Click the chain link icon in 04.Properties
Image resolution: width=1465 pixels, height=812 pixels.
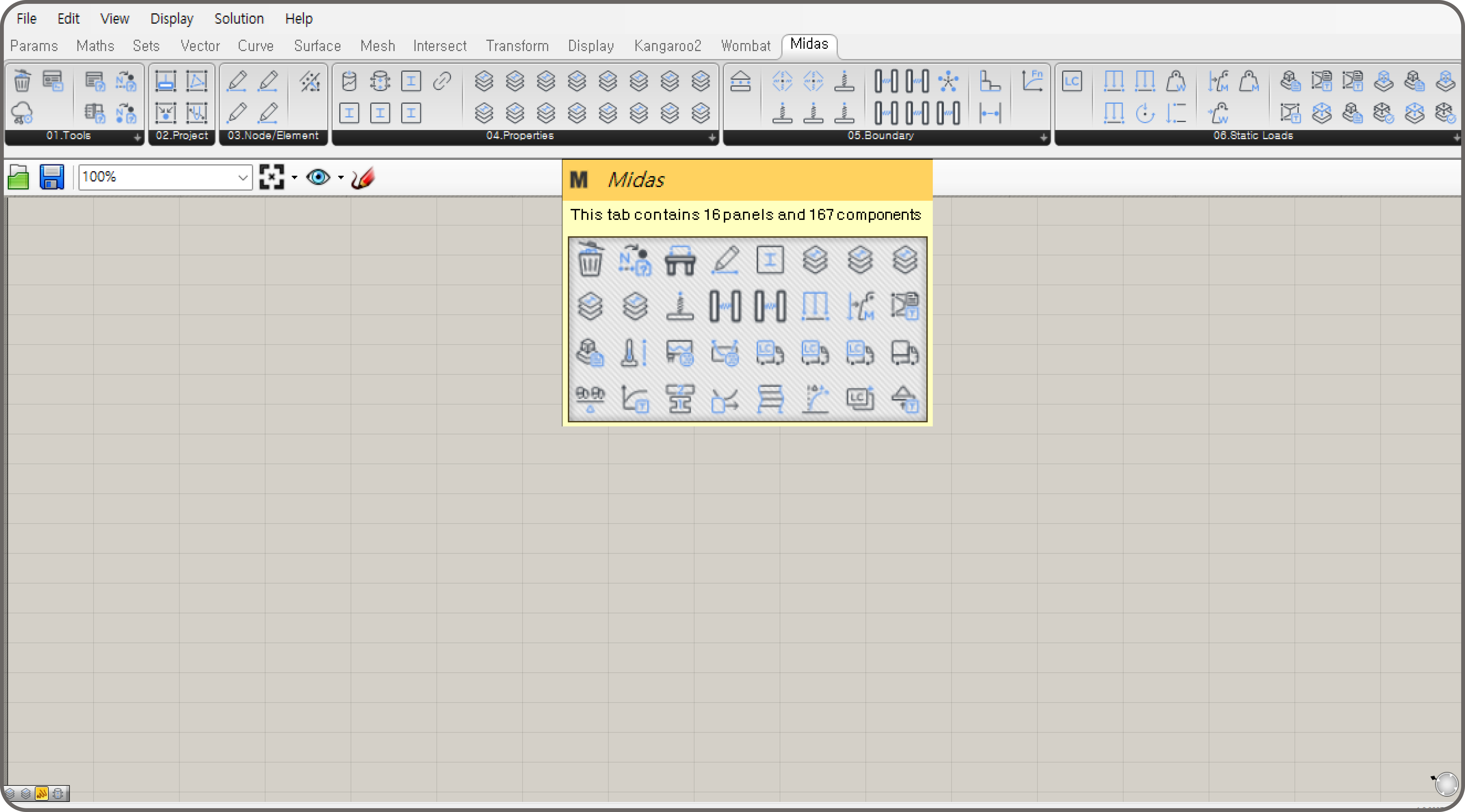click(x=442, y=81)
